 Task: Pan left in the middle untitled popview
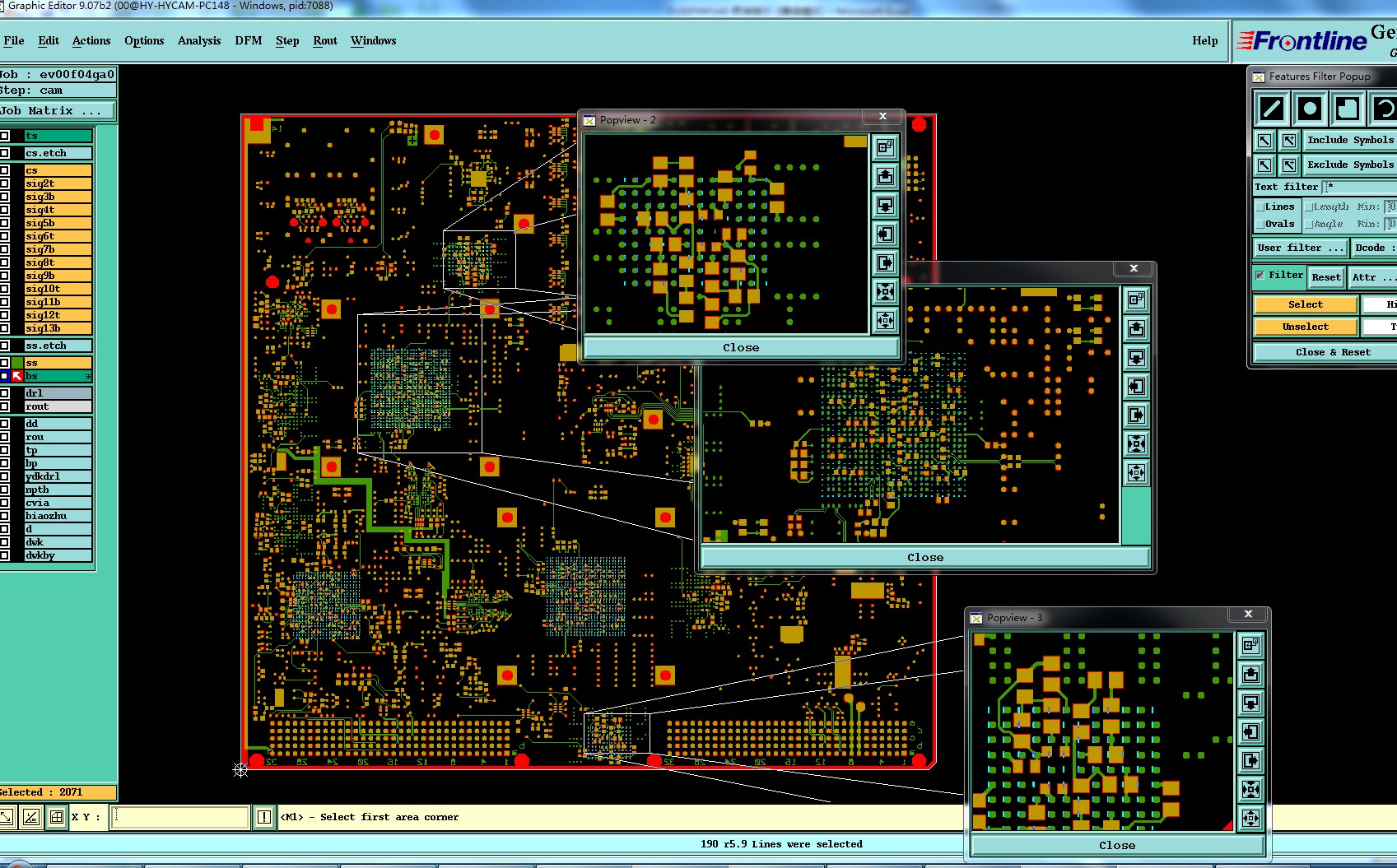point(1136,386)
